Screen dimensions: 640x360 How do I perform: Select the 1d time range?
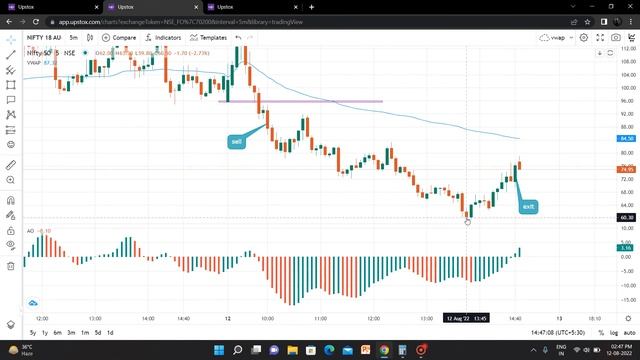coord(110,333)
